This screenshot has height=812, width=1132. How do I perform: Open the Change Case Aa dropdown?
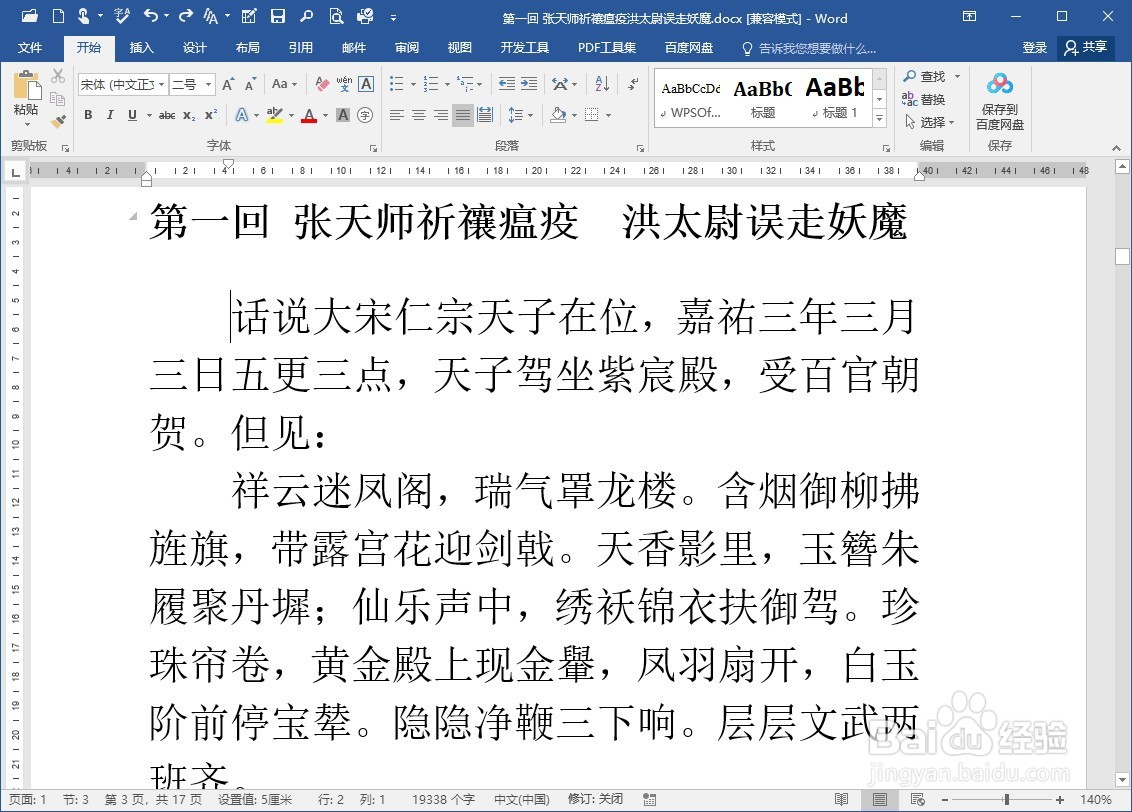click(284, 84)
